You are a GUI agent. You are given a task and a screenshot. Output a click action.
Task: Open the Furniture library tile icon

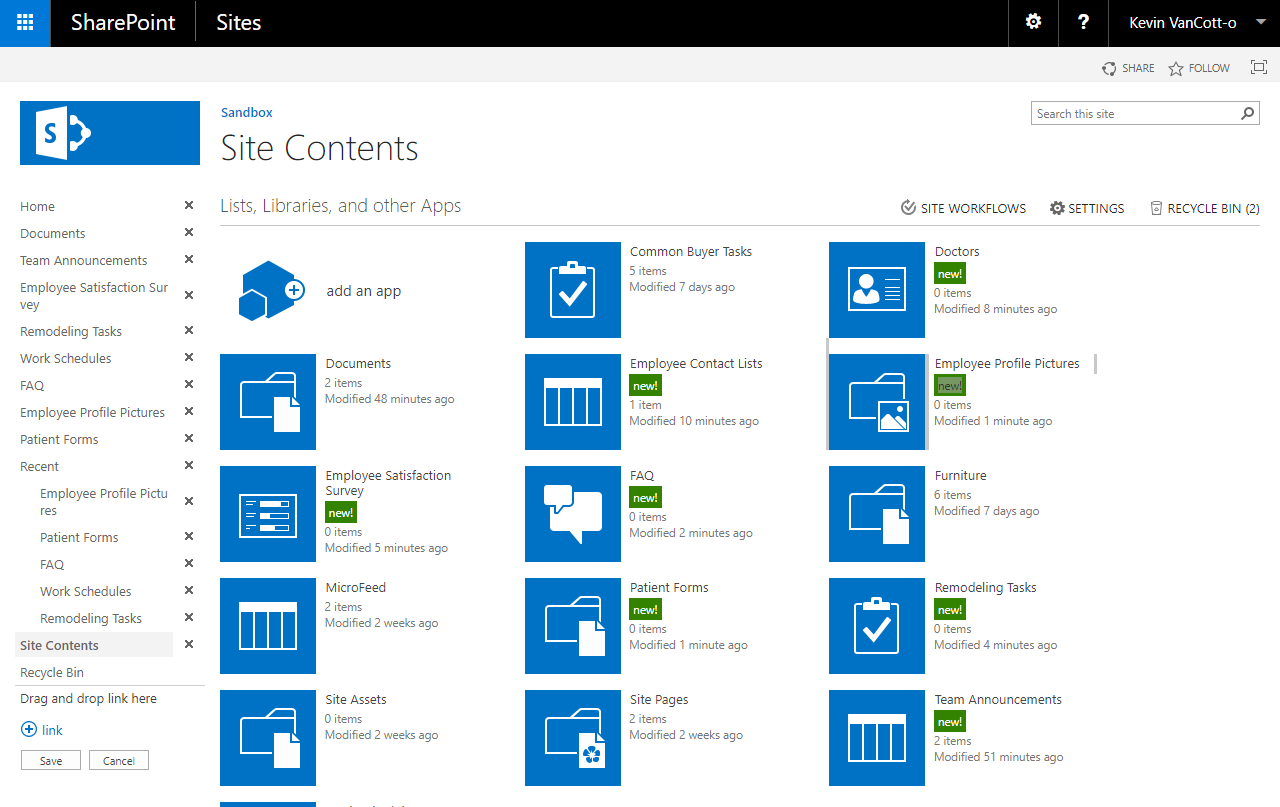(877, 514)
